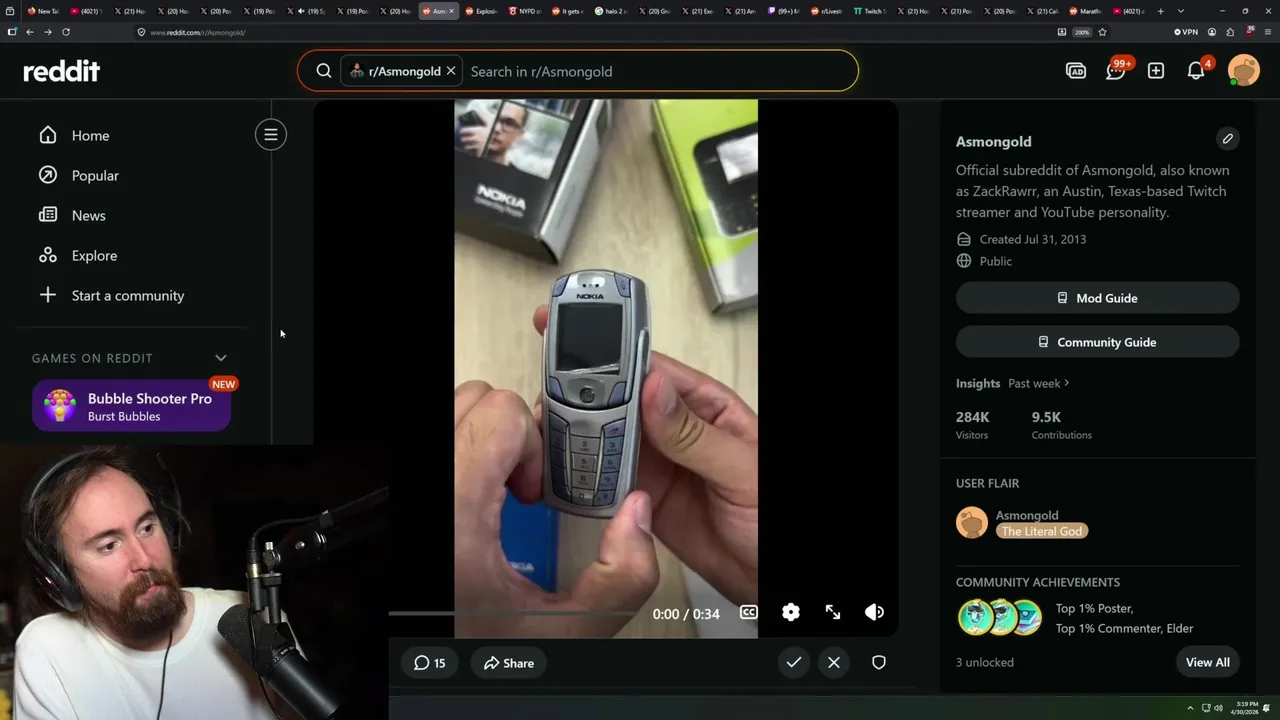Show hidden system tray icons
1280x720 pixels.
[1190, 708]
